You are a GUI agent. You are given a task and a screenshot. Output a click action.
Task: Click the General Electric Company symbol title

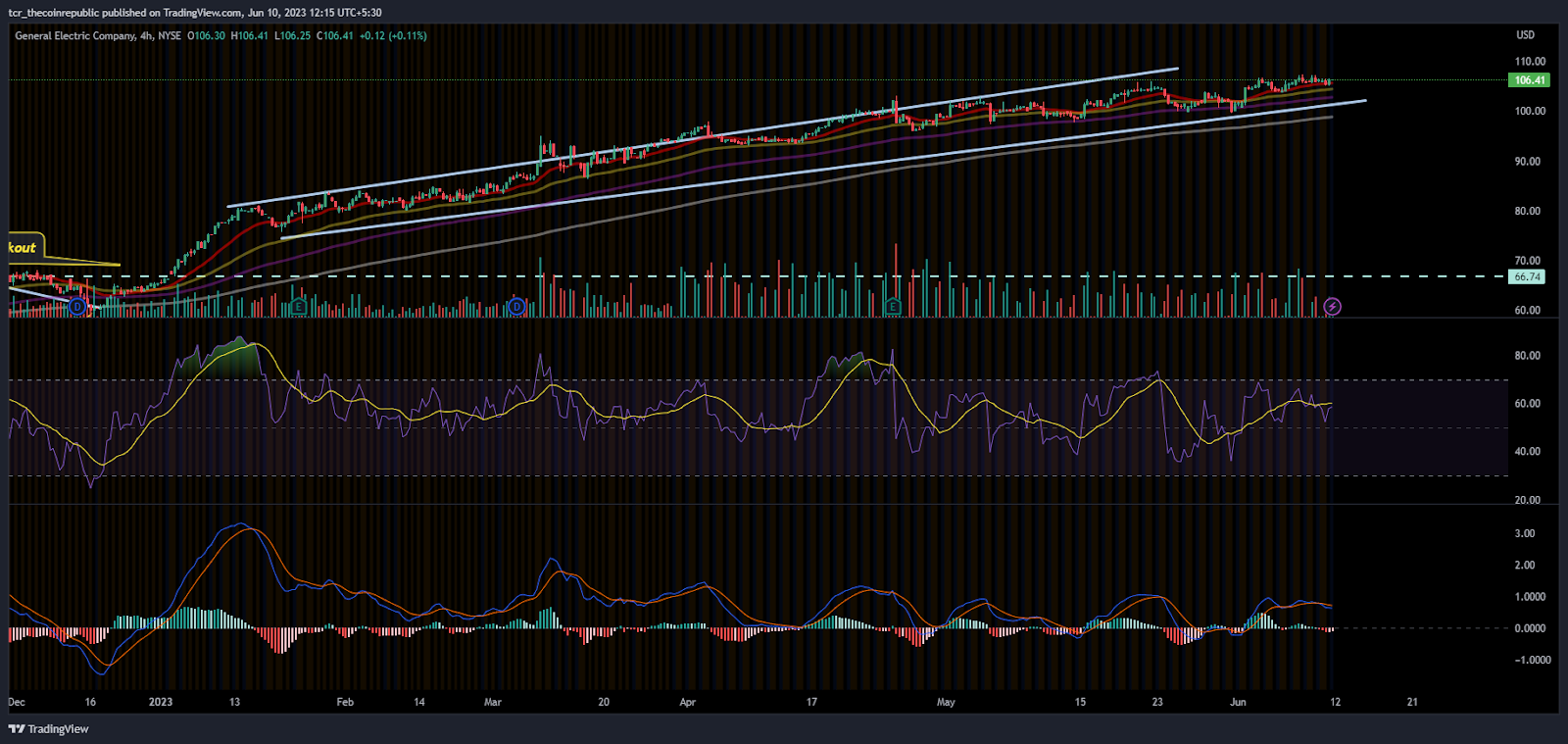(74, 35)
